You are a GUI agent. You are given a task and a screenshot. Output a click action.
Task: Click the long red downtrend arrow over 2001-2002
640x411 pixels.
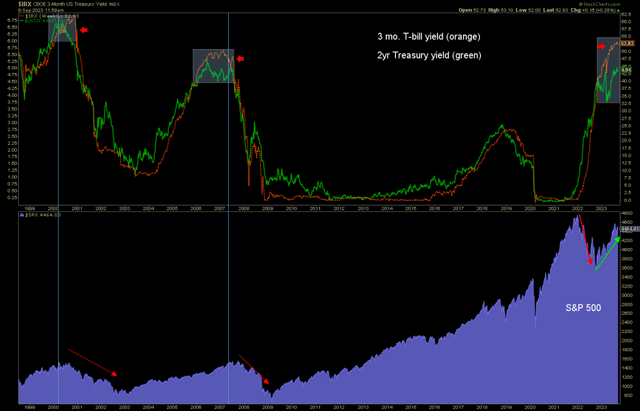pos(93,363)
